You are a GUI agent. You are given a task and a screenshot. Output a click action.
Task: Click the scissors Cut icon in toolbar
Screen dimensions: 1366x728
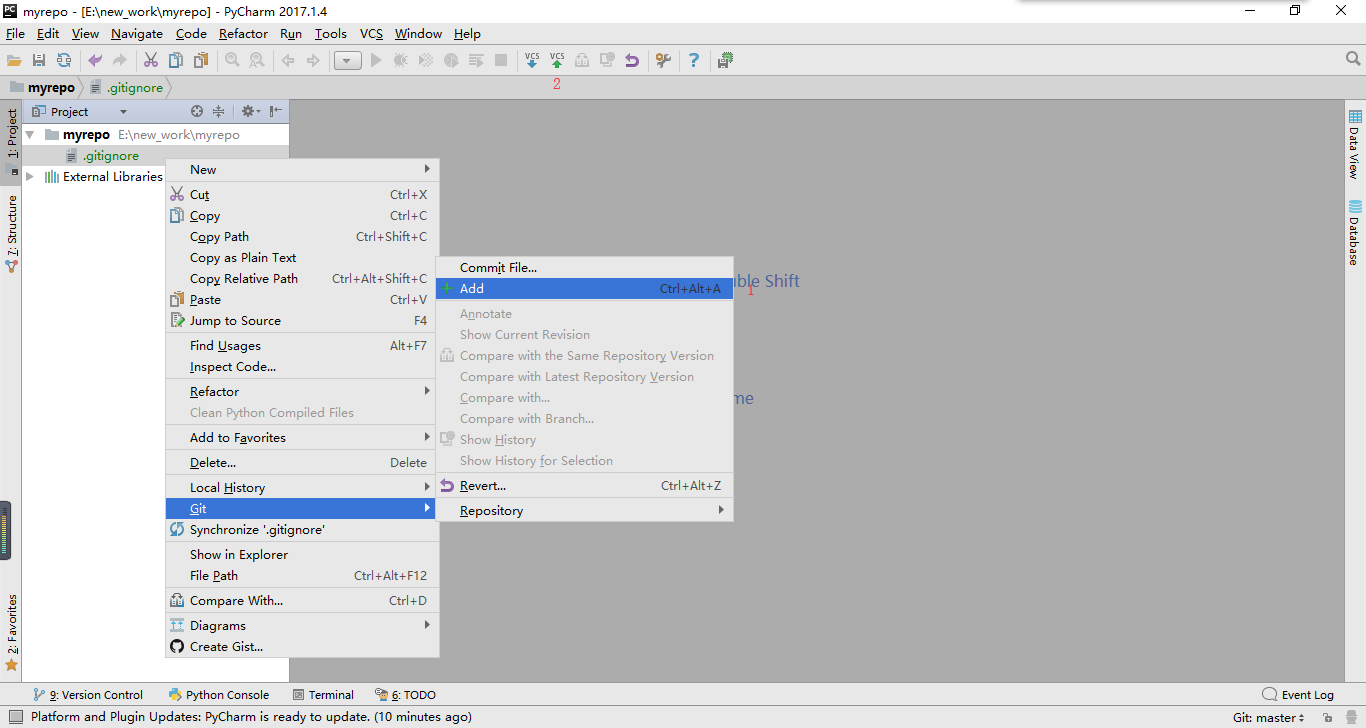(x=151, y=61)
